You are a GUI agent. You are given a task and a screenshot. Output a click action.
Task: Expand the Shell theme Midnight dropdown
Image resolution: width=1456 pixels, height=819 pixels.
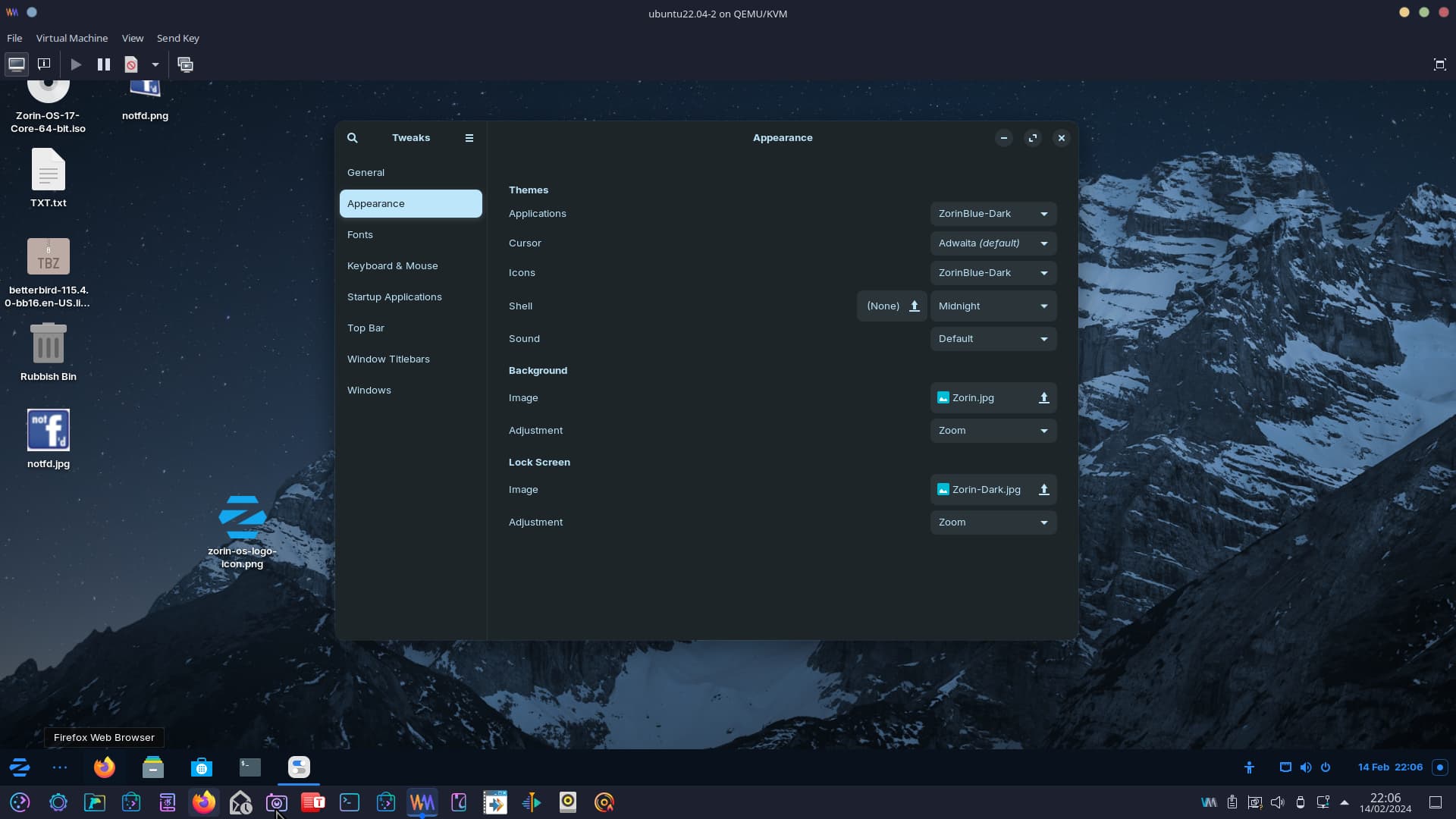(993, 306)
